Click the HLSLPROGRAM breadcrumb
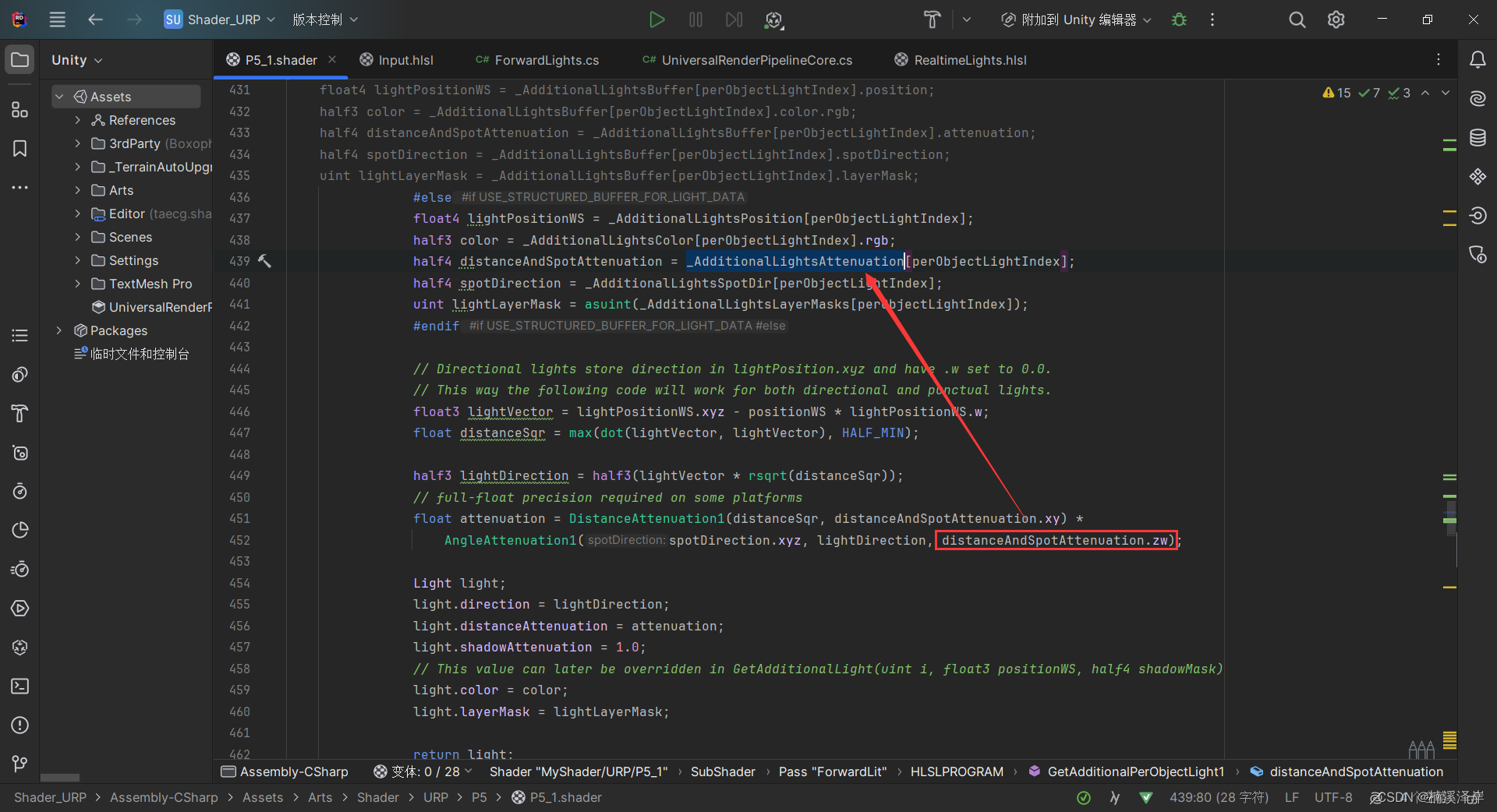Screen dimensions: 1497x812 957,771
